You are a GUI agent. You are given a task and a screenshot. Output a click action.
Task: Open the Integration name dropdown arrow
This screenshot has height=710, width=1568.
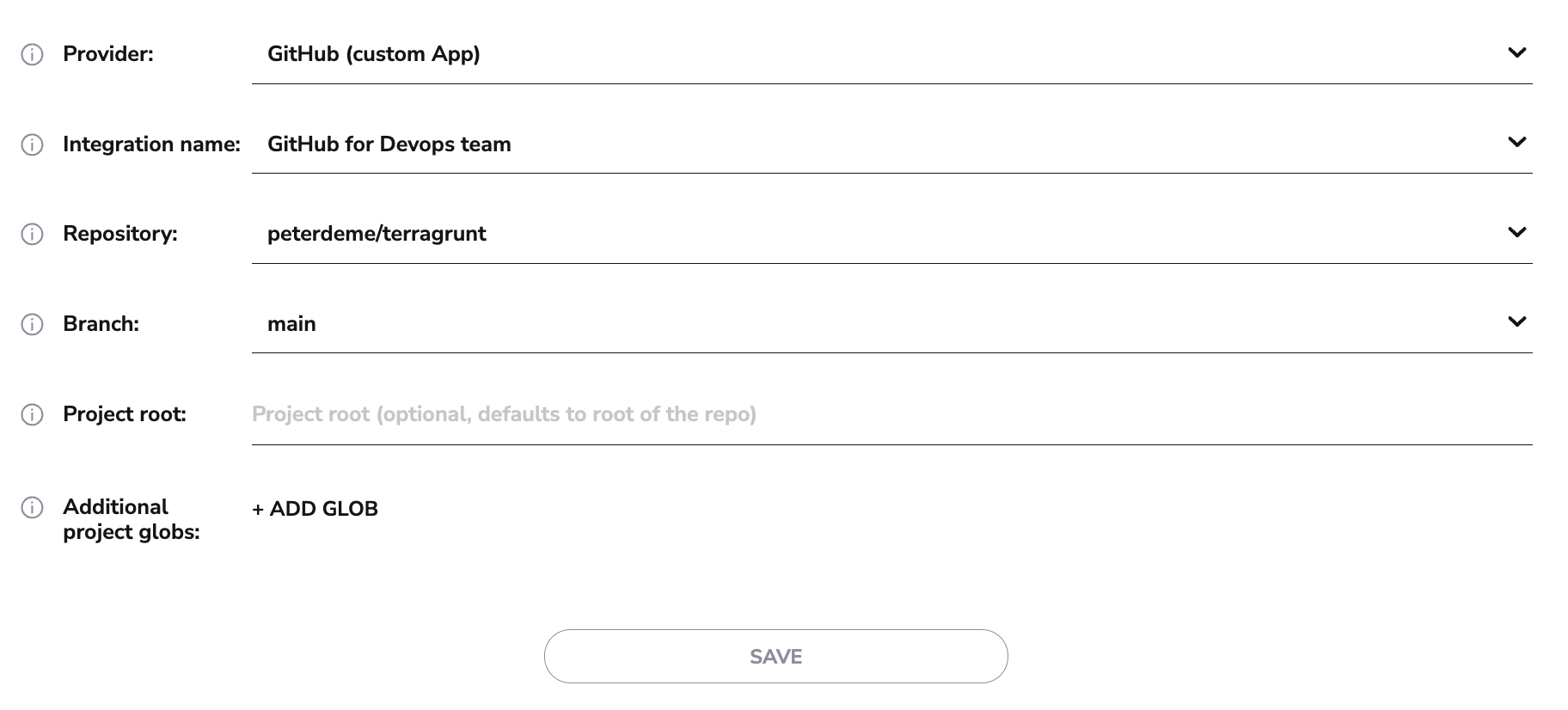1516,142
